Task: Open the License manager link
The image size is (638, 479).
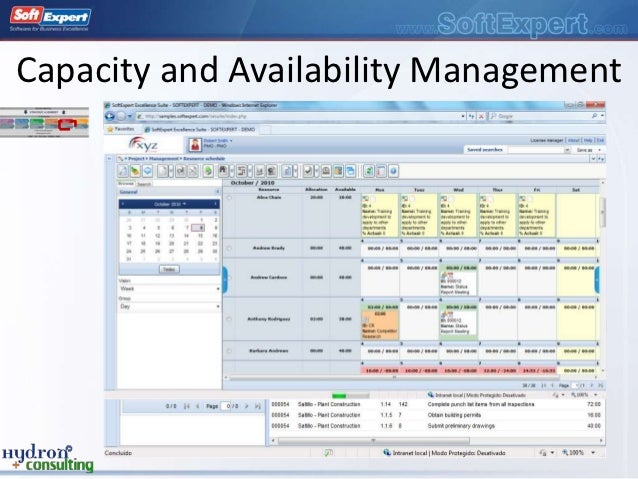Action: pos(546,140)
